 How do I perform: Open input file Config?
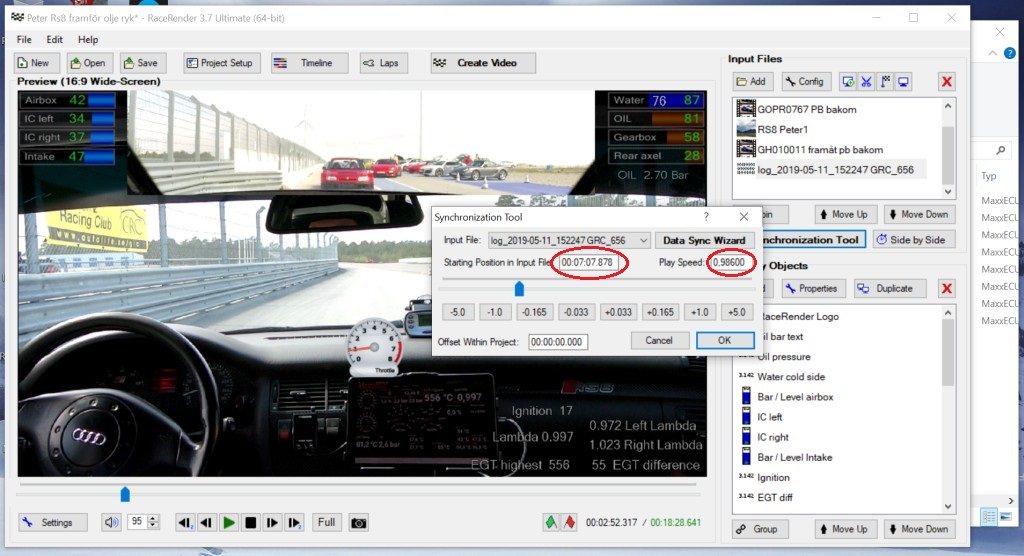[806, 82]
